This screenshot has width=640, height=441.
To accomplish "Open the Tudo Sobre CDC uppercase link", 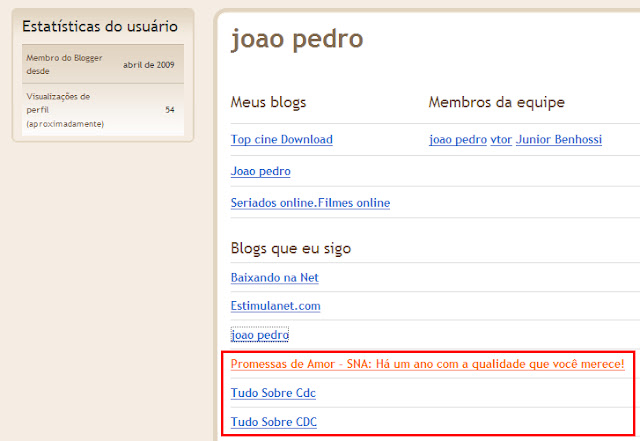I will click(273, 422).
